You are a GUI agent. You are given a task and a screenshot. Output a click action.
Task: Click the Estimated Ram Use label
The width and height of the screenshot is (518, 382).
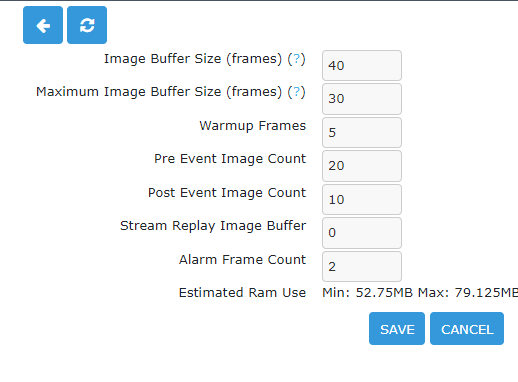point(242,293)
